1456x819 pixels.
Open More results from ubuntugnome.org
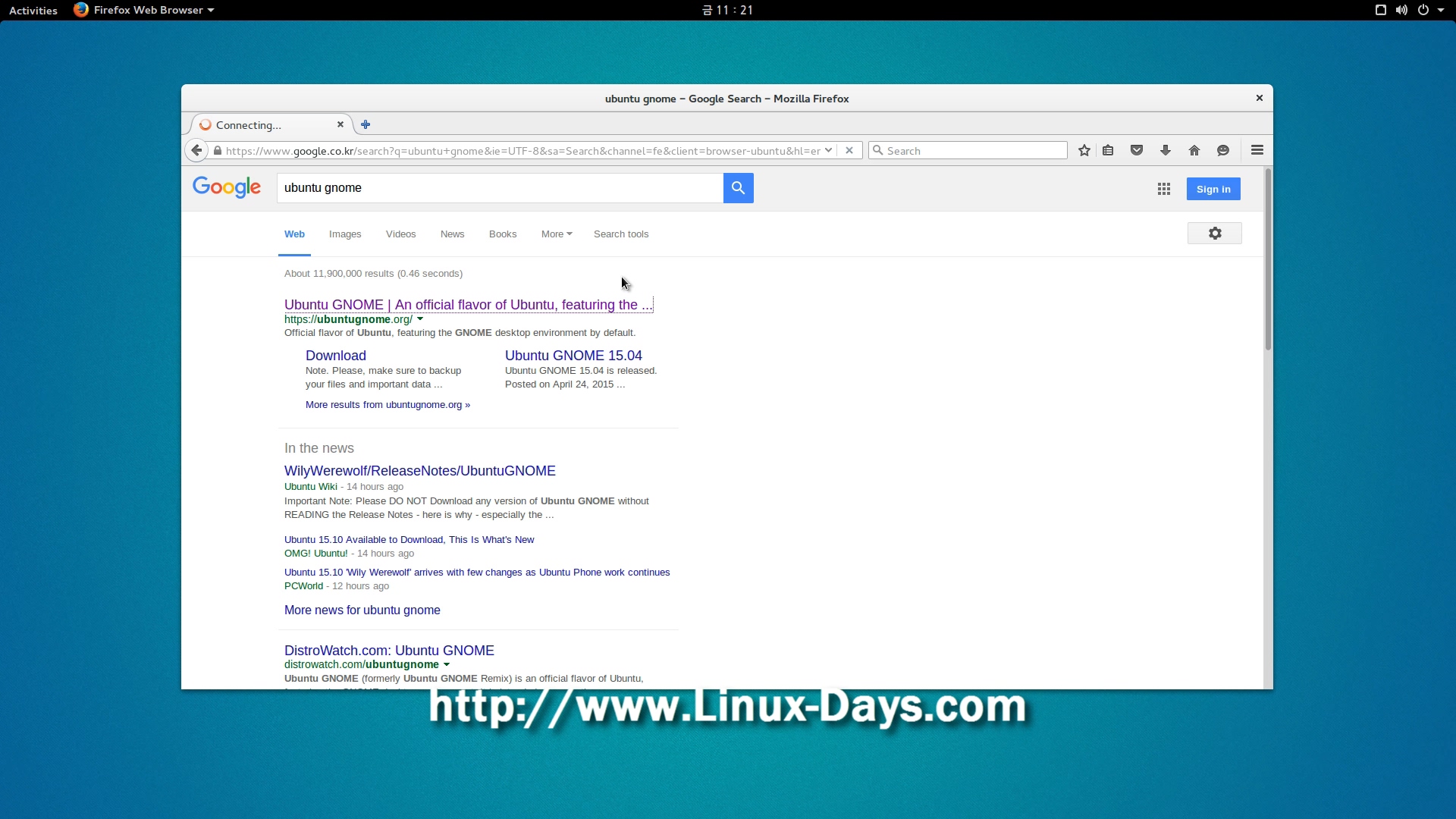(388, 404)
